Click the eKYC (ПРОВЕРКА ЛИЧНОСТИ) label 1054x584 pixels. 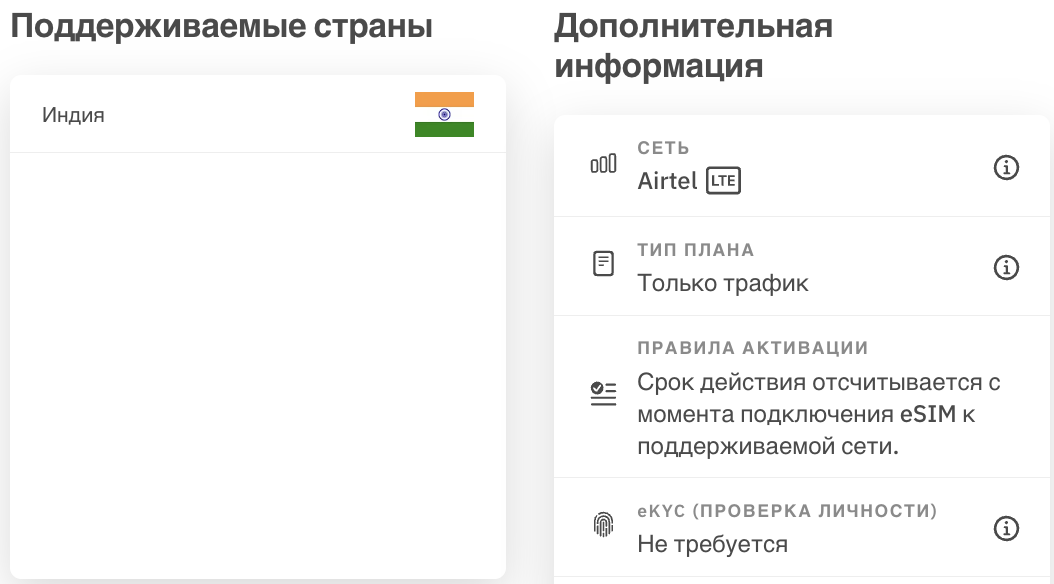(787, 511)
